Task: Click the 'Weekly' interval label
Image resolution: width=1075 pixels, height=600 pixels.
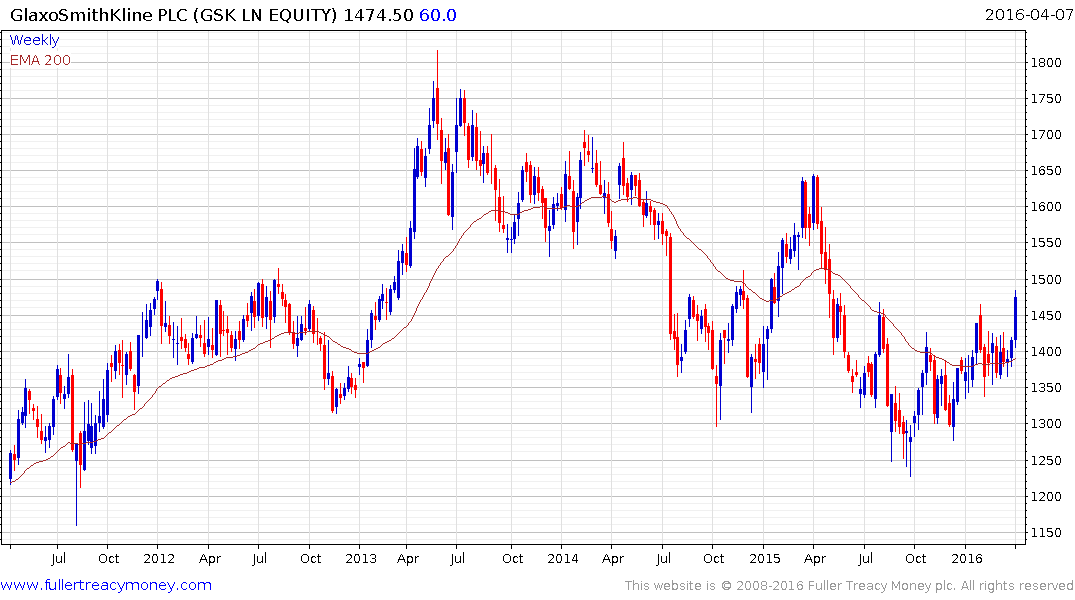Action: 34,40
